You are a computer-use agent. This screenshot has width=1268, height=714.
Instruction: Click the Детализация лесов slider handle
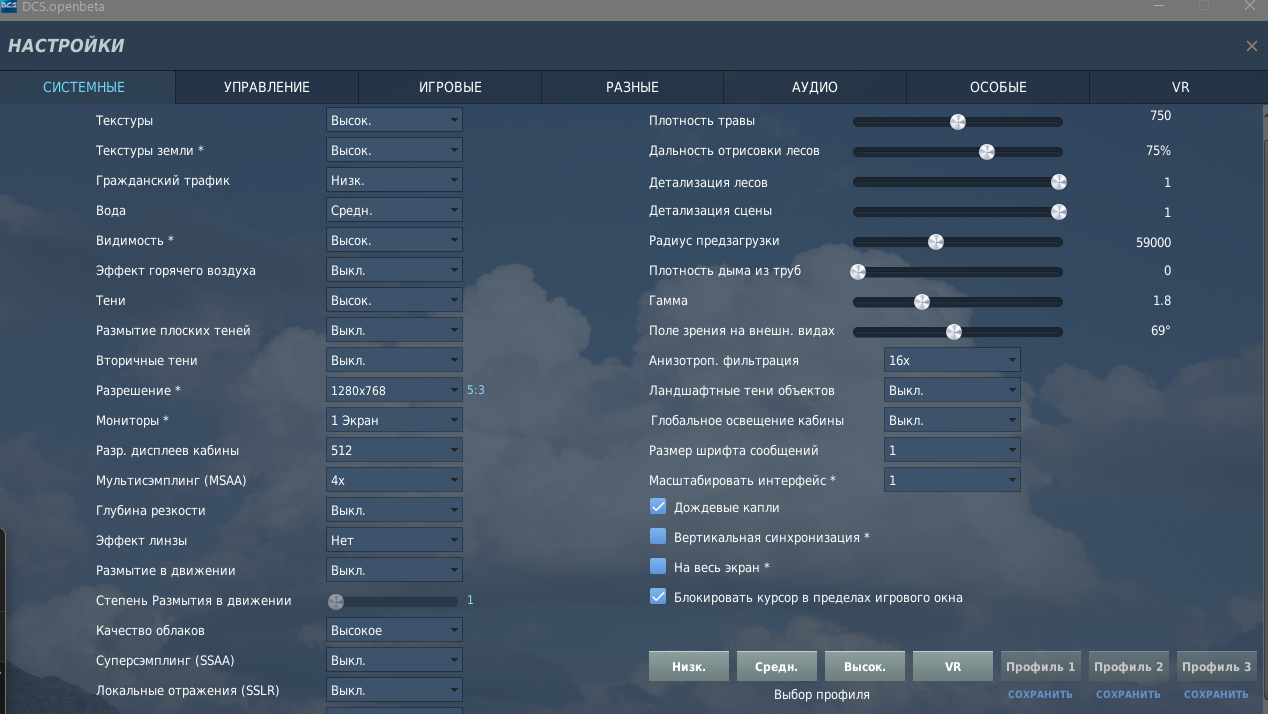click(1058, 182)
